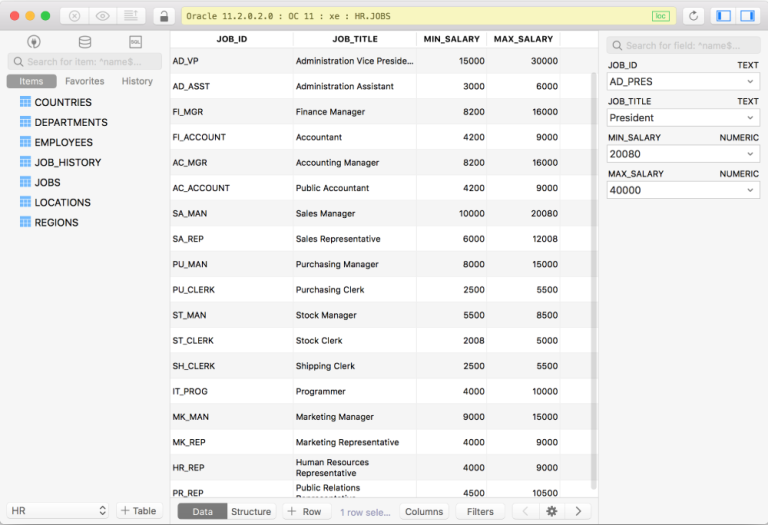Go to previous page arrow

click(525, 511)
